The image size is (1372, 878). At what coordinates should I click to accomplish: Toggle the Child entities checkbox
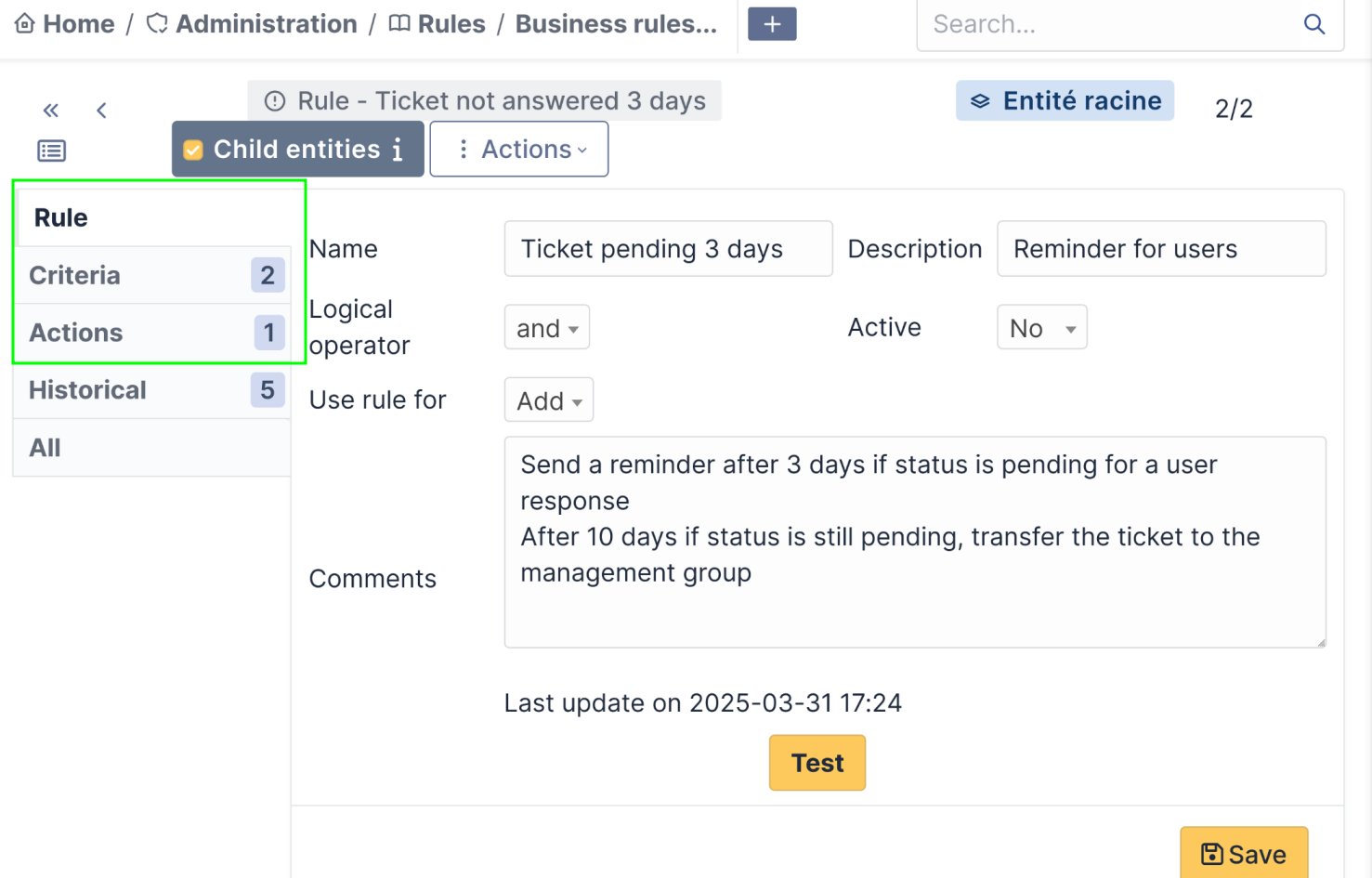[x=193, y=150]
